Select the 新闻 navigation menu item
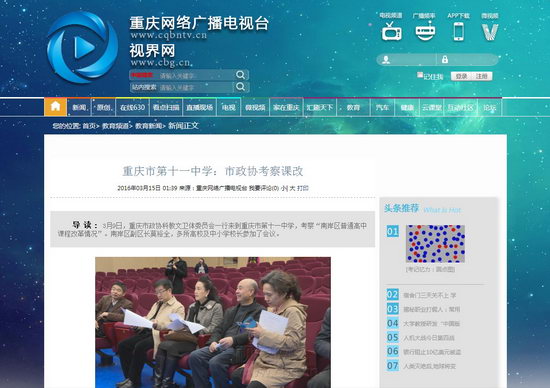 click(x=80, y=108)
